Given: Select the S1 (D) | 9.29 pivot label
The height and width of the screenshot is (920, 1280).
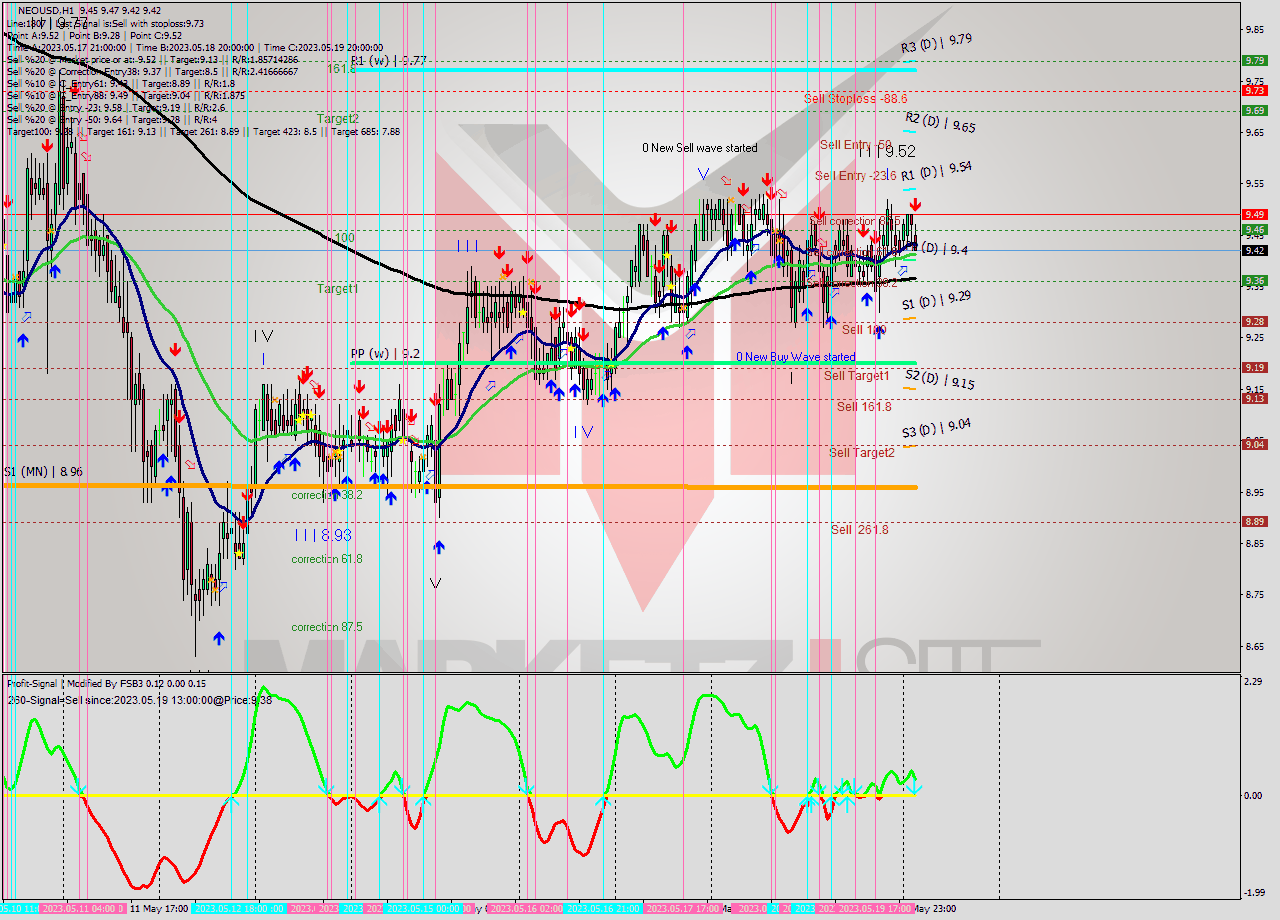Looking at the screenshot, I should coord(936,300).
